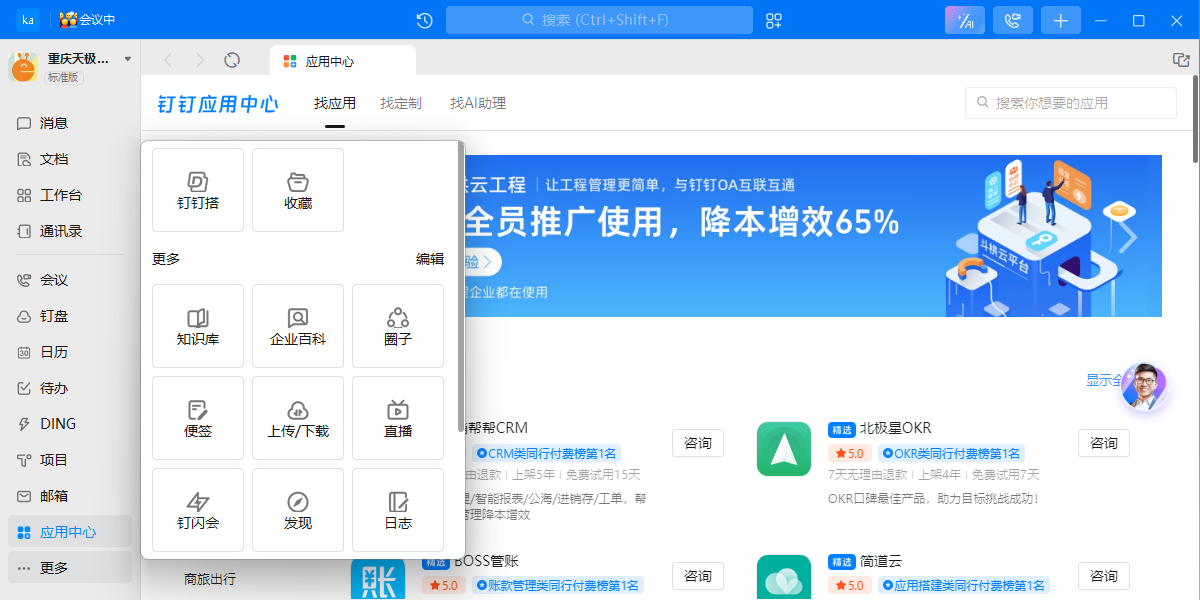Click the phone call button in title bar

[x=1013, y=20]
